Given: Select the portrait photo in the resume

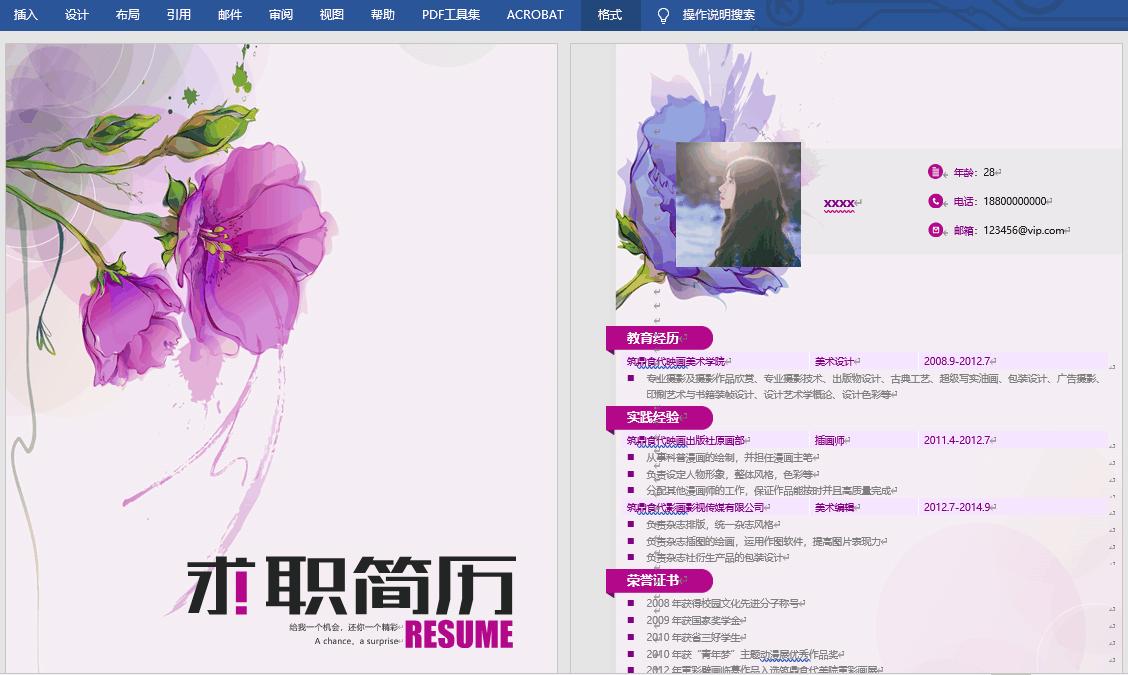Looking at the screenshot, I should point(739,206).
